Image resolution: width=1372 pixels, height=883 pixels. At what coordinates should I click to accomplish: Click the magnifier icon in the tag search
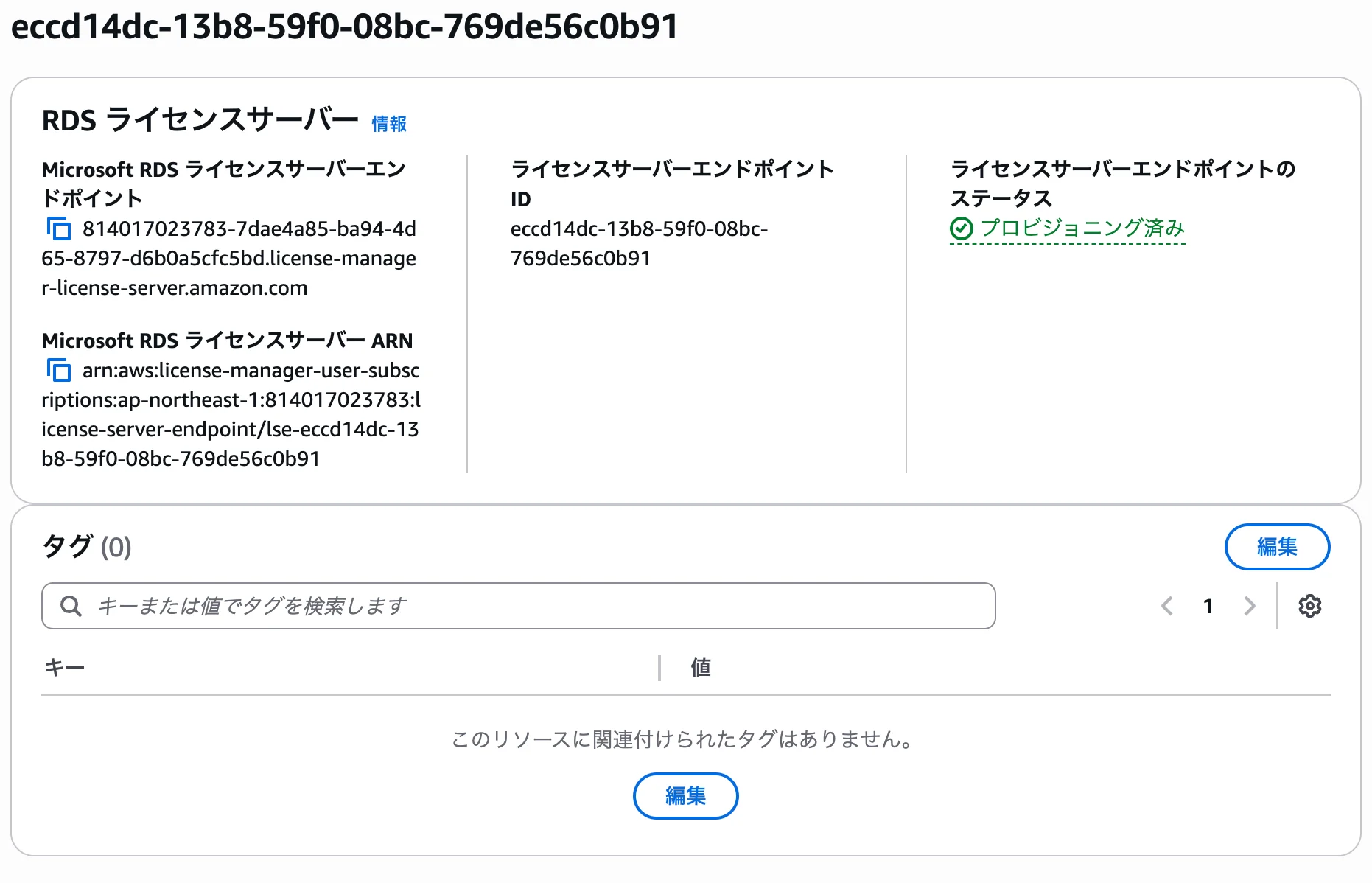pos(71,606)
